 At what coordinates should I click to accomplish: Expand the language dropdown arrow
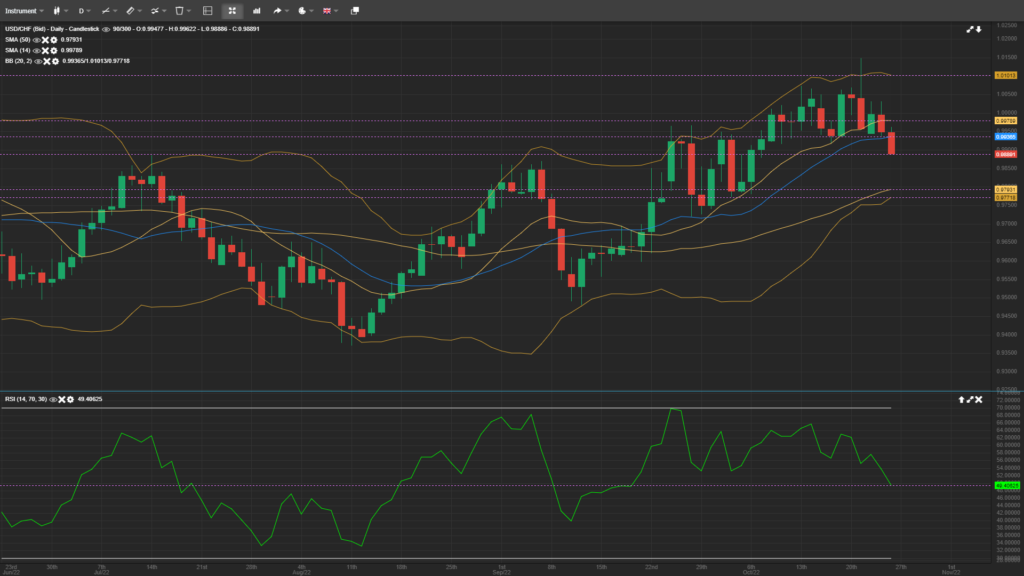click(x=336, y=11)
